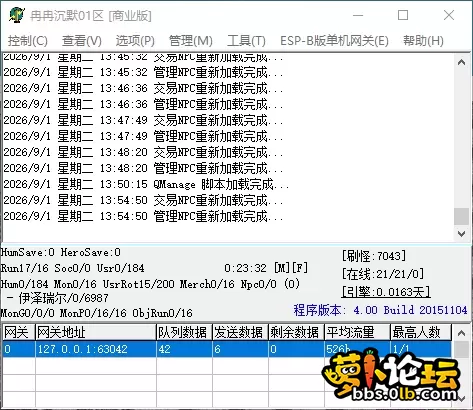473x410 pixels.
Task: Click the log panel scrollbar thumb
Action: pos(462,217)
